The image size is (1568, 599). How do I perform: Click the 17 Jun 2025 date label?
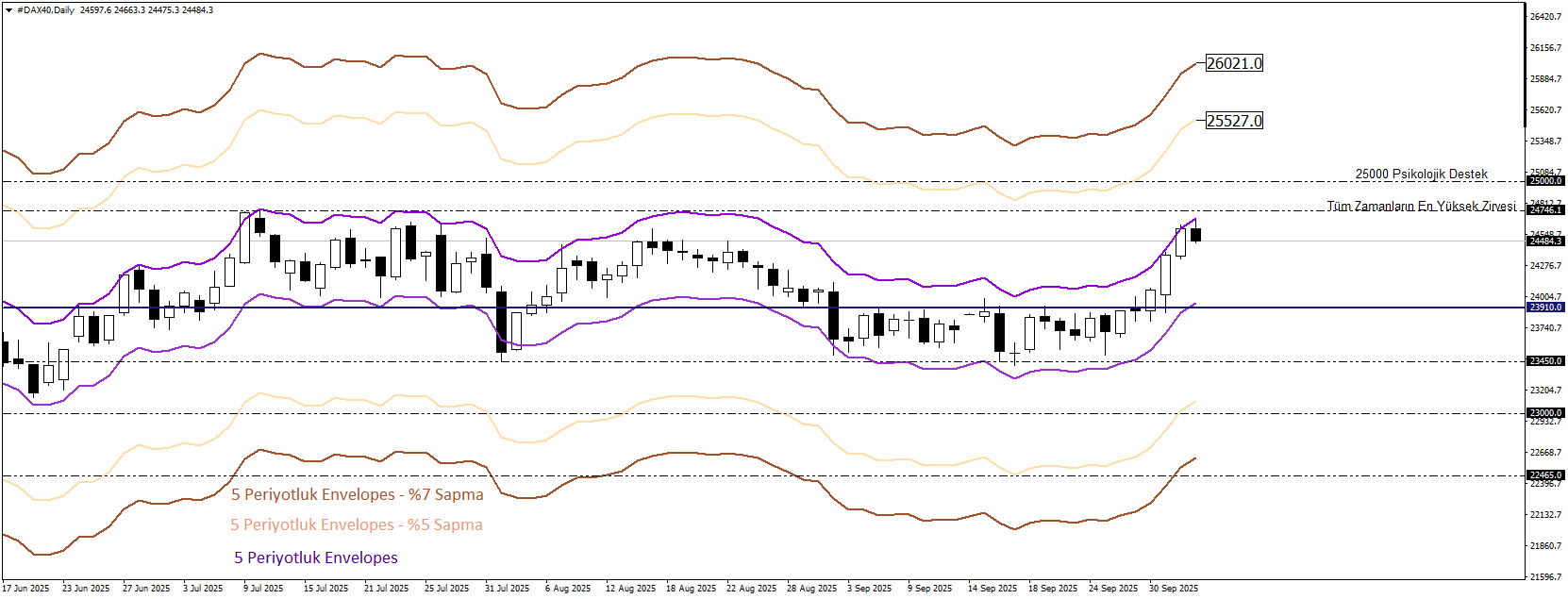point(25,589)
